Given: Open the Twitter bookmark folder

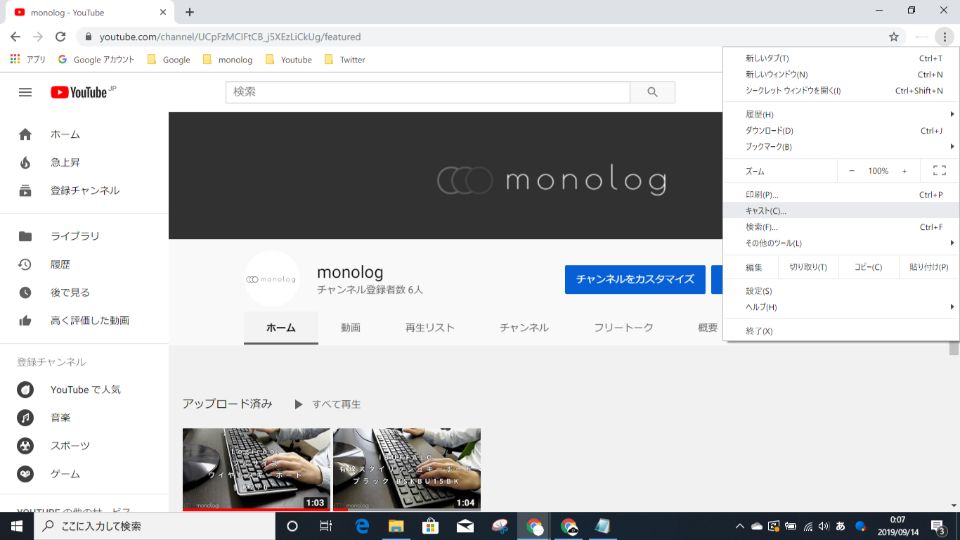Looking at the screenshot, I should [x=345, y=59].
